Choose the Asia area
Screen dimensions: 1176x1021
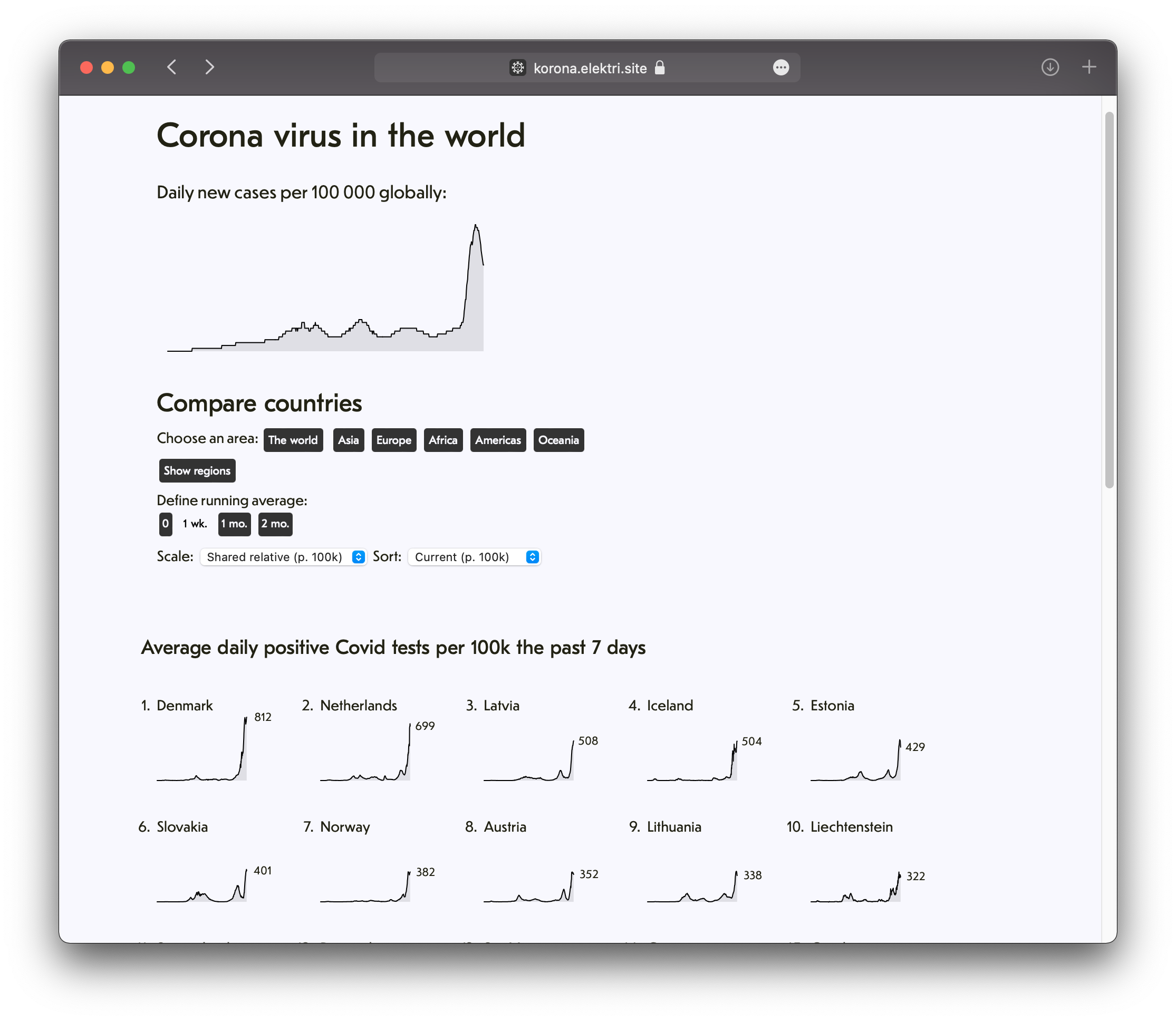coord(348,440)
